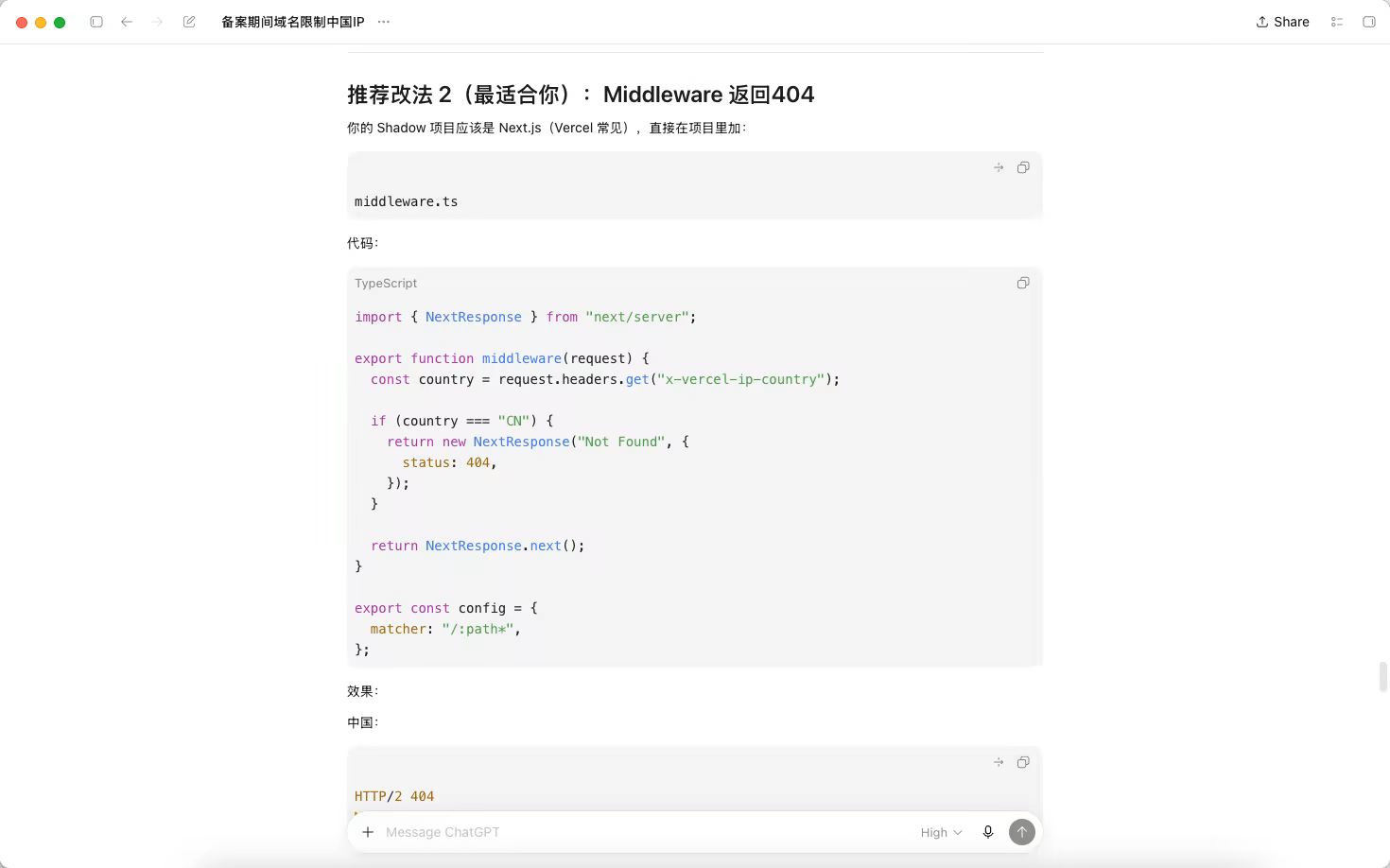Click the conversation title 备案期间域名限制中国IP

point(292,22)
